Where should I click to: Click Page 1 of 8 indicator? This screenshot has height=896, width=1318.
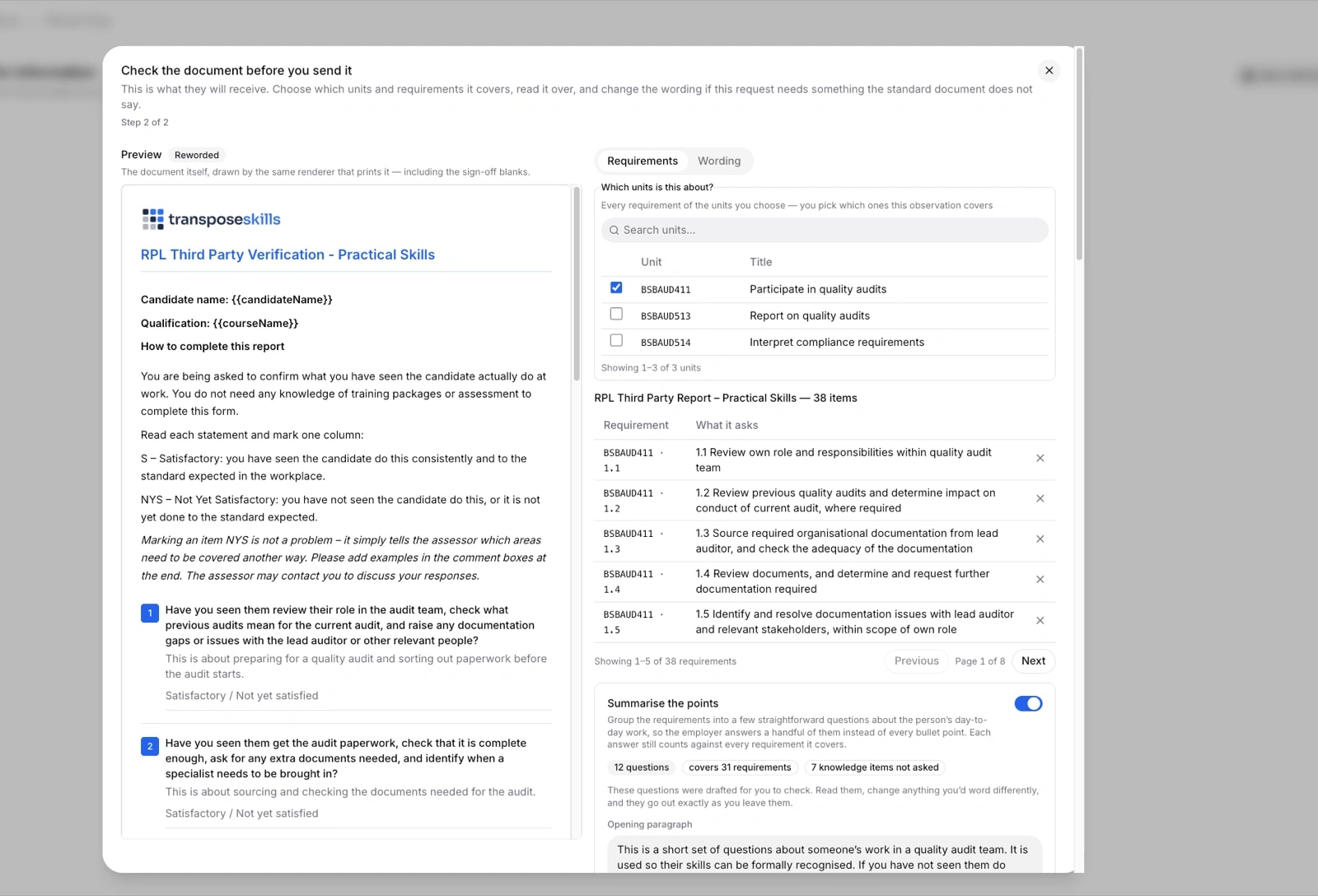coord(979,661)
